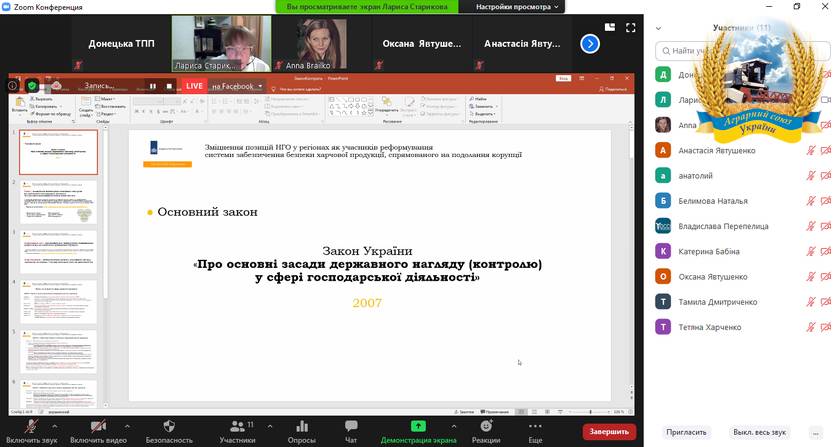Switch gallery view layout icon
The height and width of the screenshot is (447, 840).
(x=610, y=27)
